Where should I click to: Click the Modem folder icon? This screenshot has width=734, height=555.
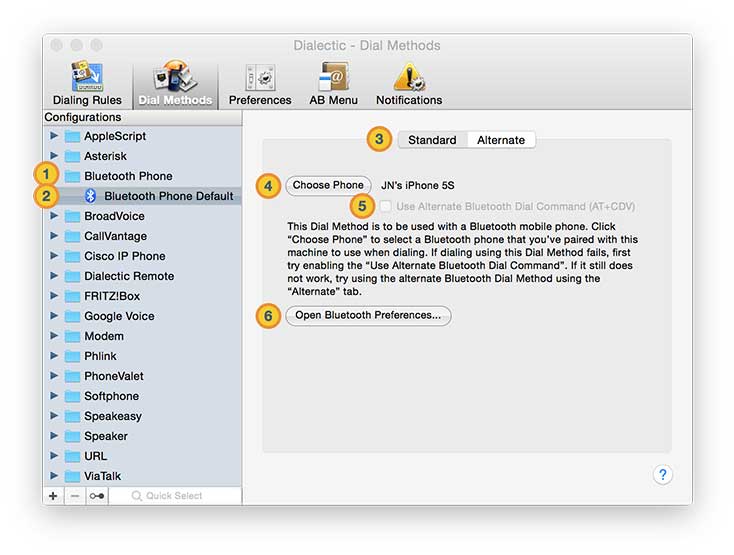coord(72,336)
